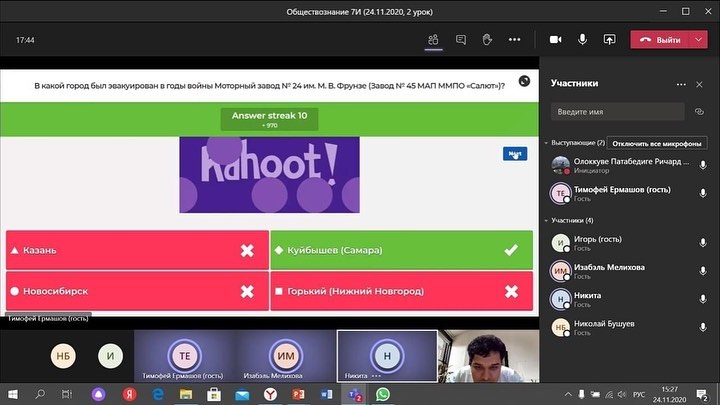Select answer Горький (Нижний Новгород)
This screenshot has height=405, width=720.
[402, 291]
